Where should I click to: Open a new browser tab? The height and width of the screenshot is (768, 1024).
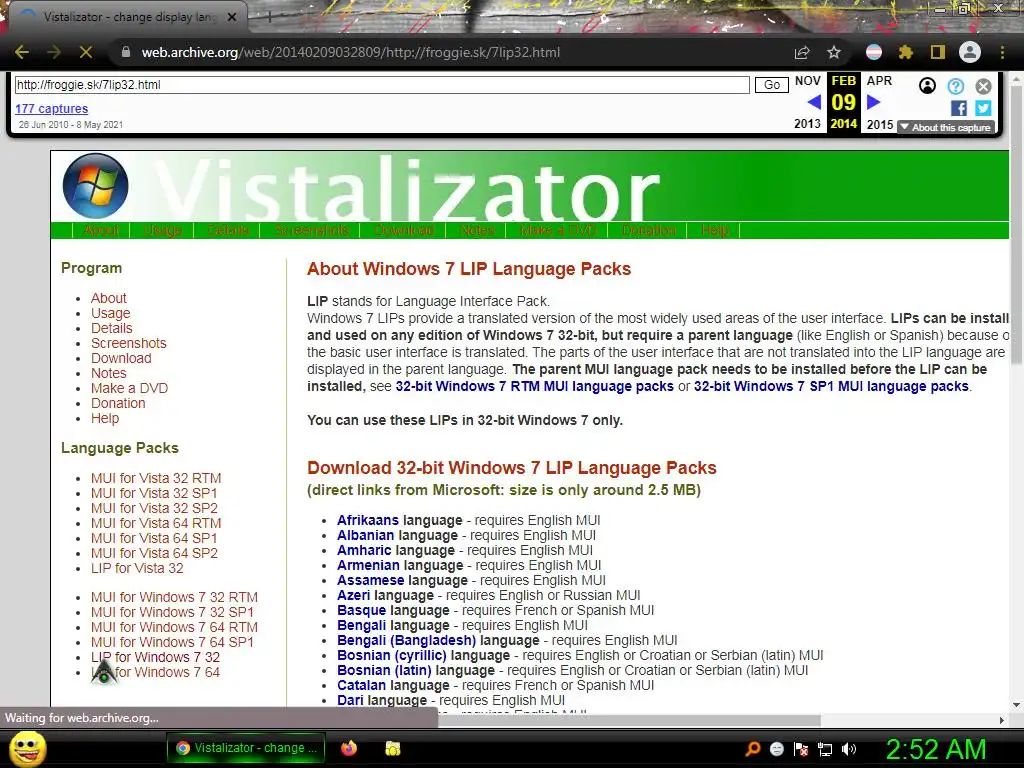pyautogui.click(x=268, y=18)
